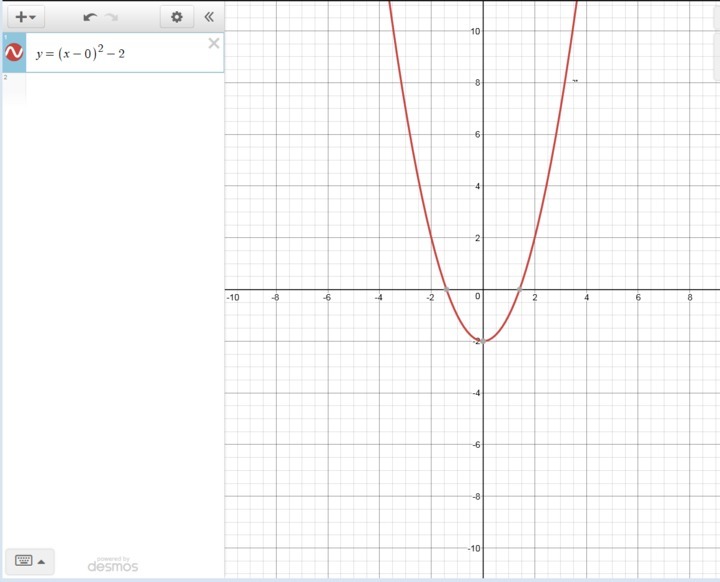Click the y-axis label 10
This screenshot has height=582, width=720.
click(x=475, y=31)
